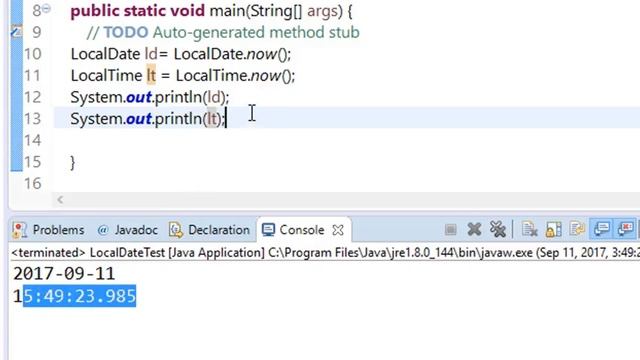This screenshot has height=360, width=640.
Task: Click the terminated LocalDateTest launch description
Action: point(326,253)
